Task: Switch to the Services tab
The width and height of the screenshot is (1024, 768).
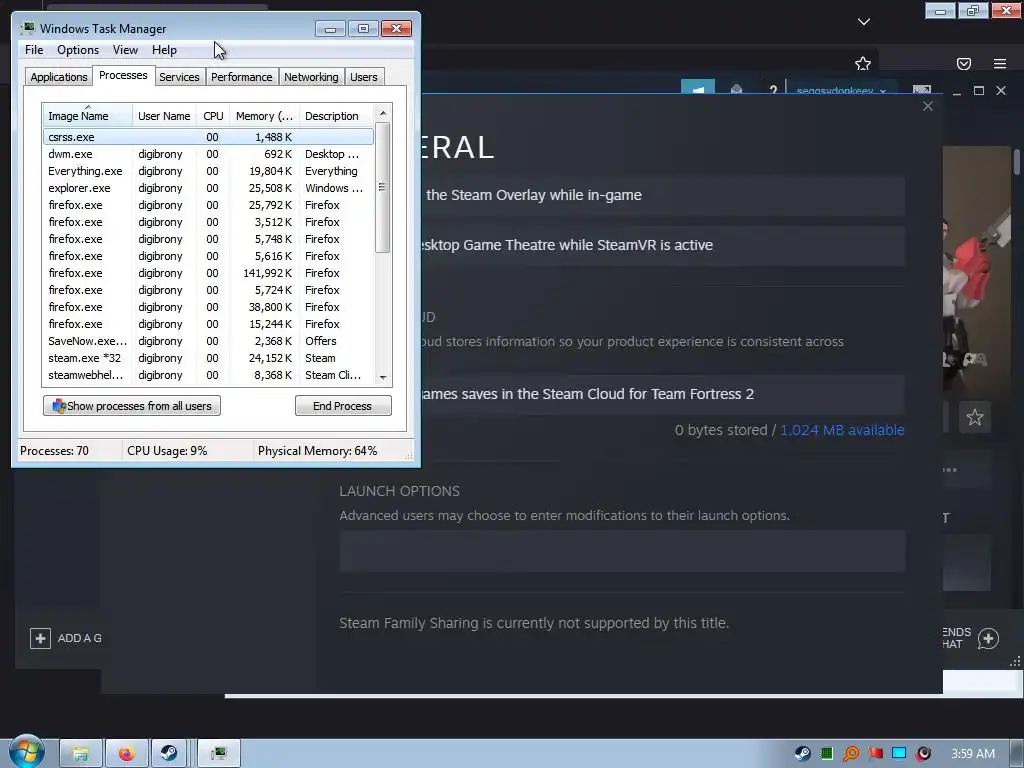Action: pyautogui.click(x=179, y=76)
